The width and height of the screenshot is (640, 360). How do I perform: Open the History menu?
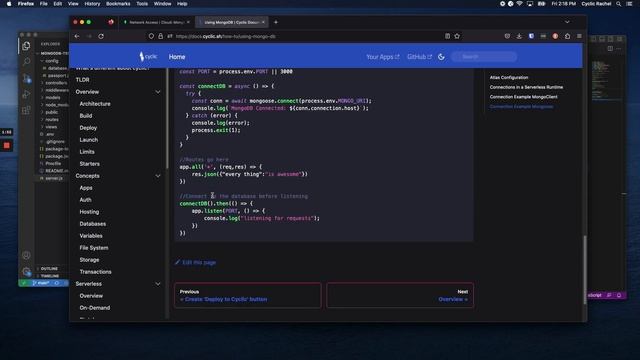[x=92, y=4]
